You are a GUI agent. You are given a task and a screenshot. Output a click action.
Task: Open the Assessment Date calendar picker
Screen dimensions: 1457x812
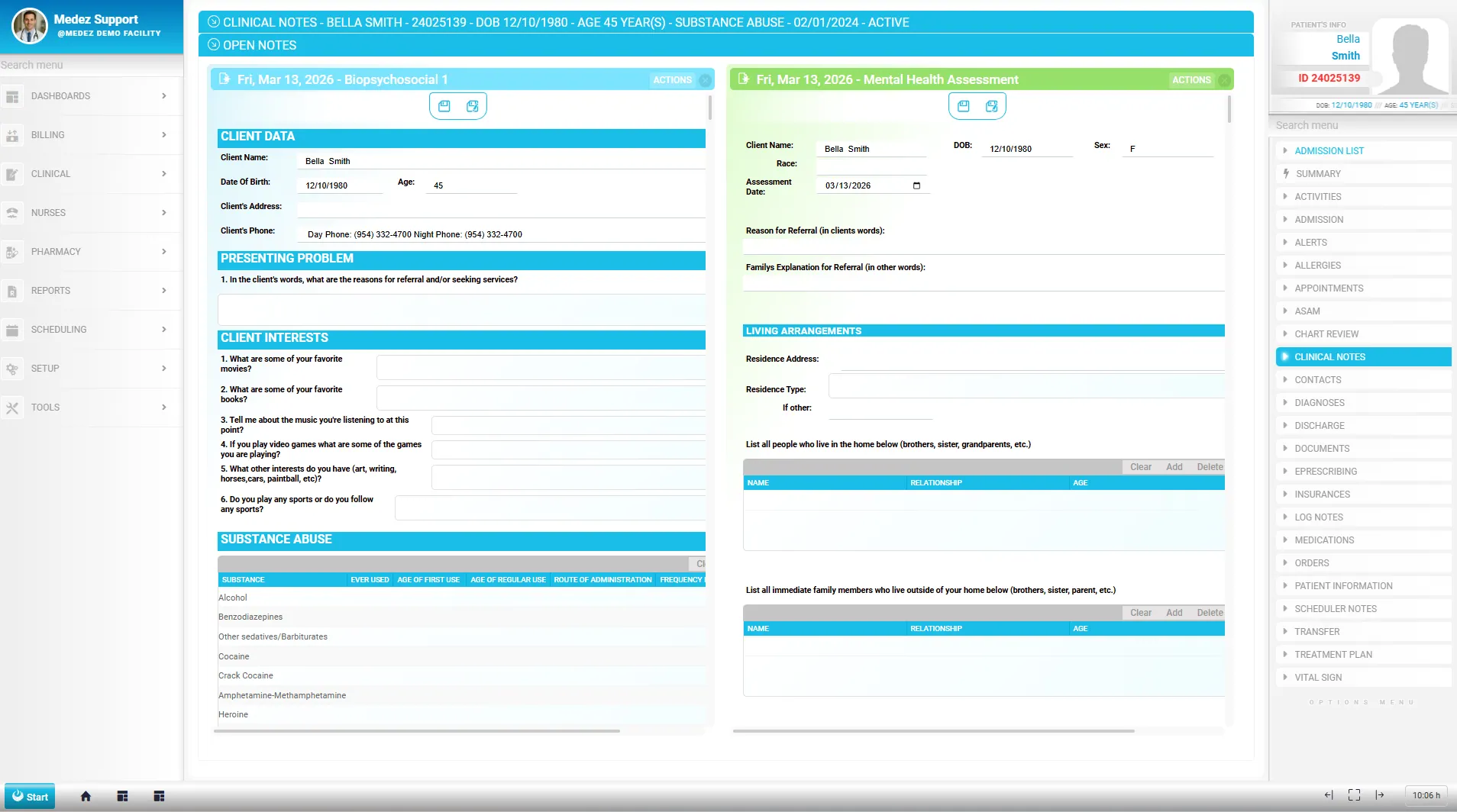click(x=916, y=185)
